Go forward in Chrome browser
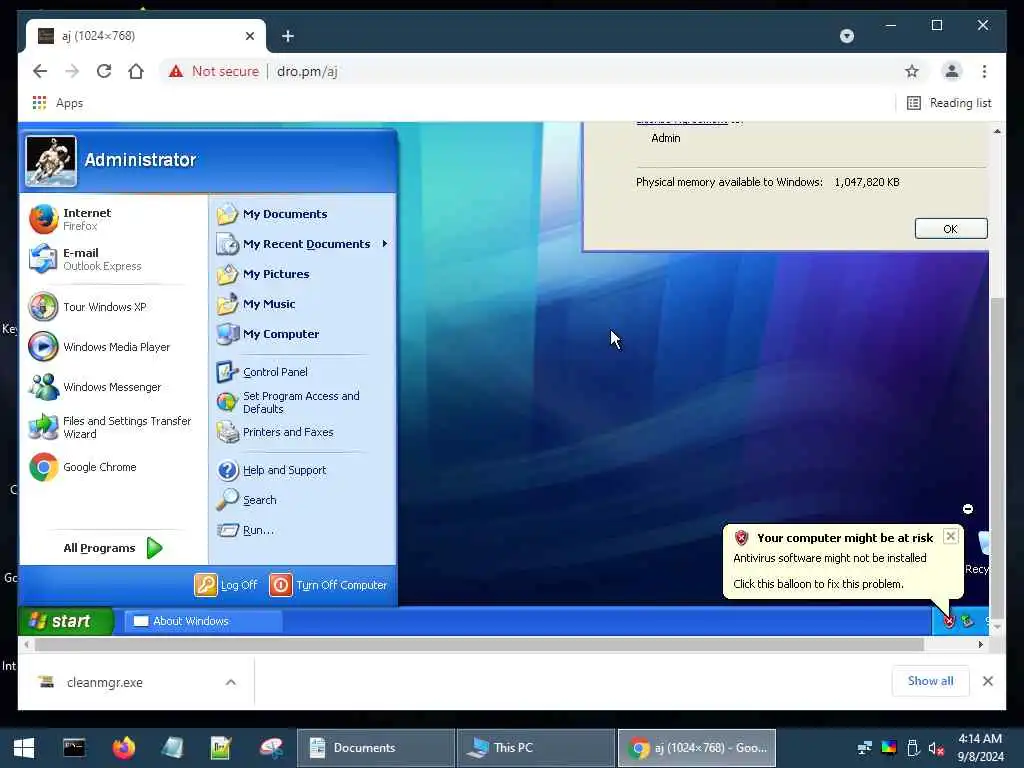This screenshot has width=1024, height=768. (72, 71)
